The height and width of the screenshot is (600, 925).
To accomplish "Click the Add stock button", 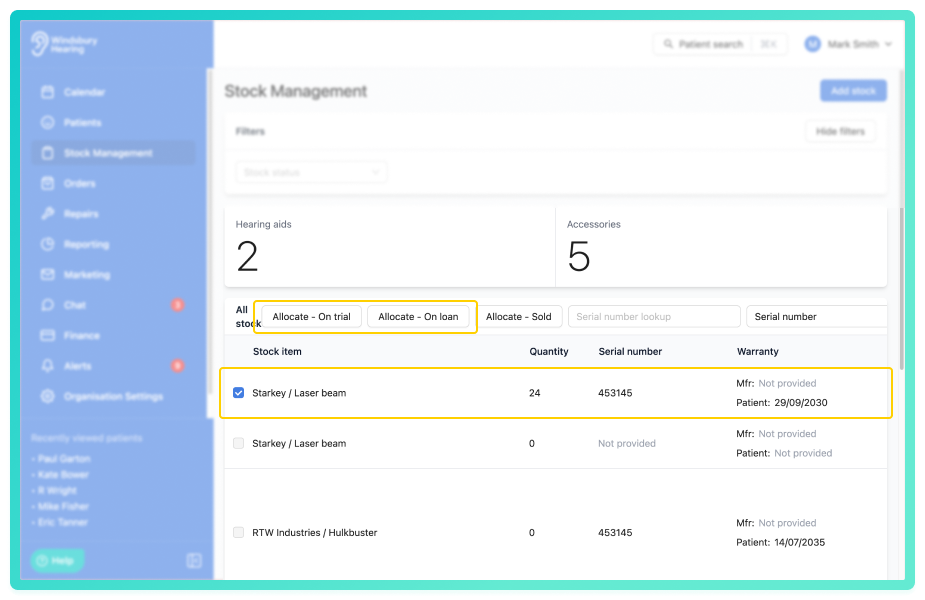I will tap(853, 91).
